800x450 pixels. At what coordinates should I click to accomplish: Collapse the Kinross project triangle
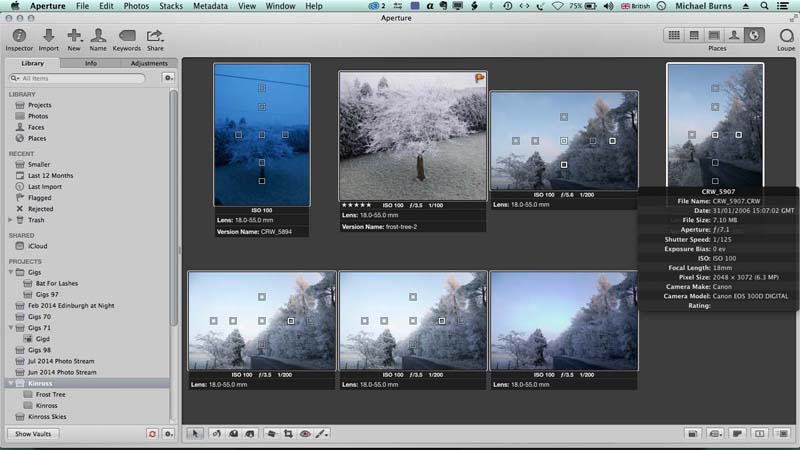coord(10,383)
